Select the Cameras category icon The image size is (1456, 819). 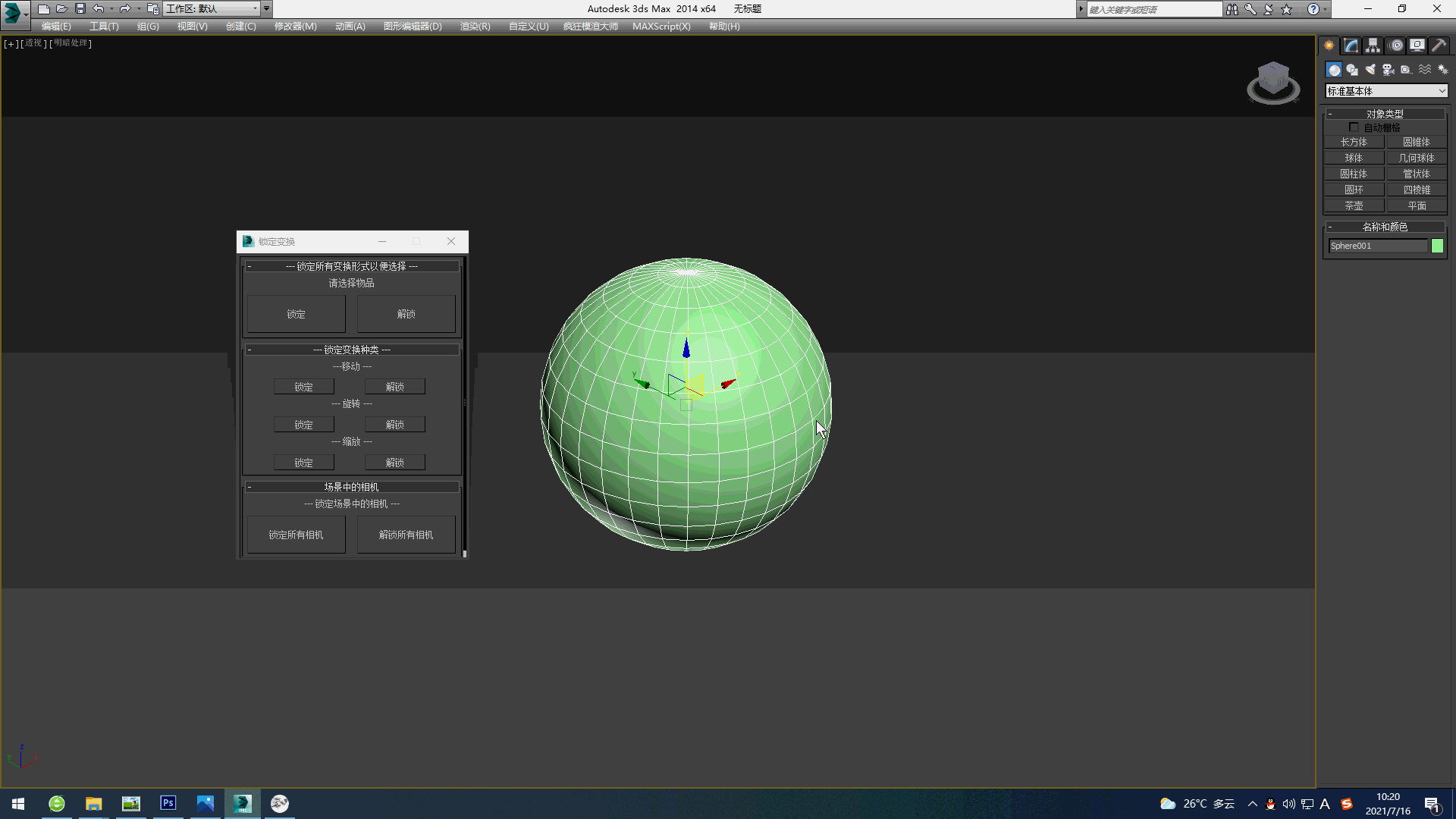coord(1389,70)
